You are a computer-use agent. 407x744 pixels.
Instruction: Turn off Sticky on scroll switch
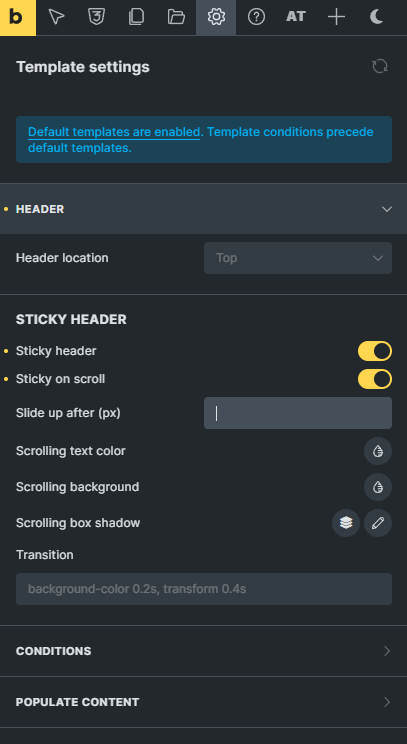[375, 379]
